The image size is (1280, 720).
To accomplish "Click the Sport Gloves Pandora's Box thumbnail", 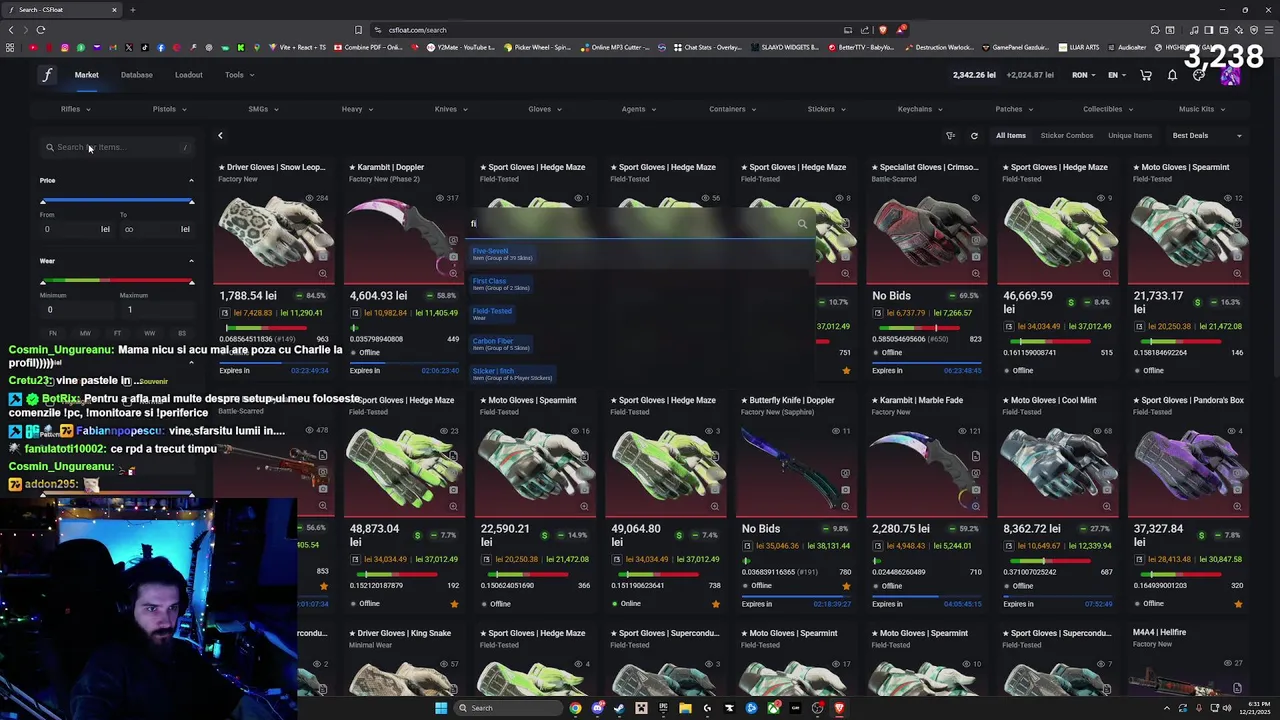I will tap(1188, 466).
